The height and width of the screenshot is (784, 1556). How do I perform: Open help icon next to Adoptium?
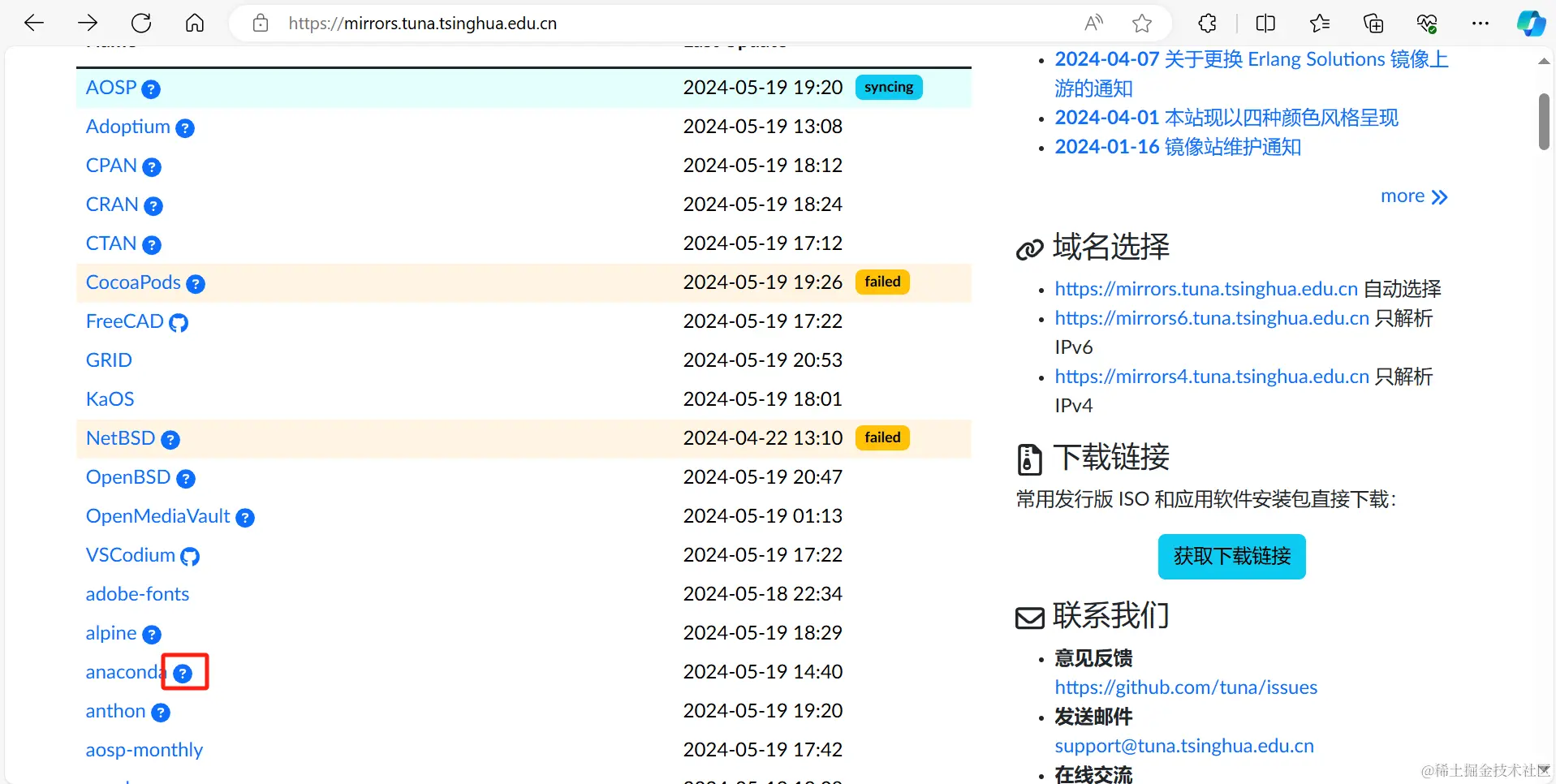185,128
